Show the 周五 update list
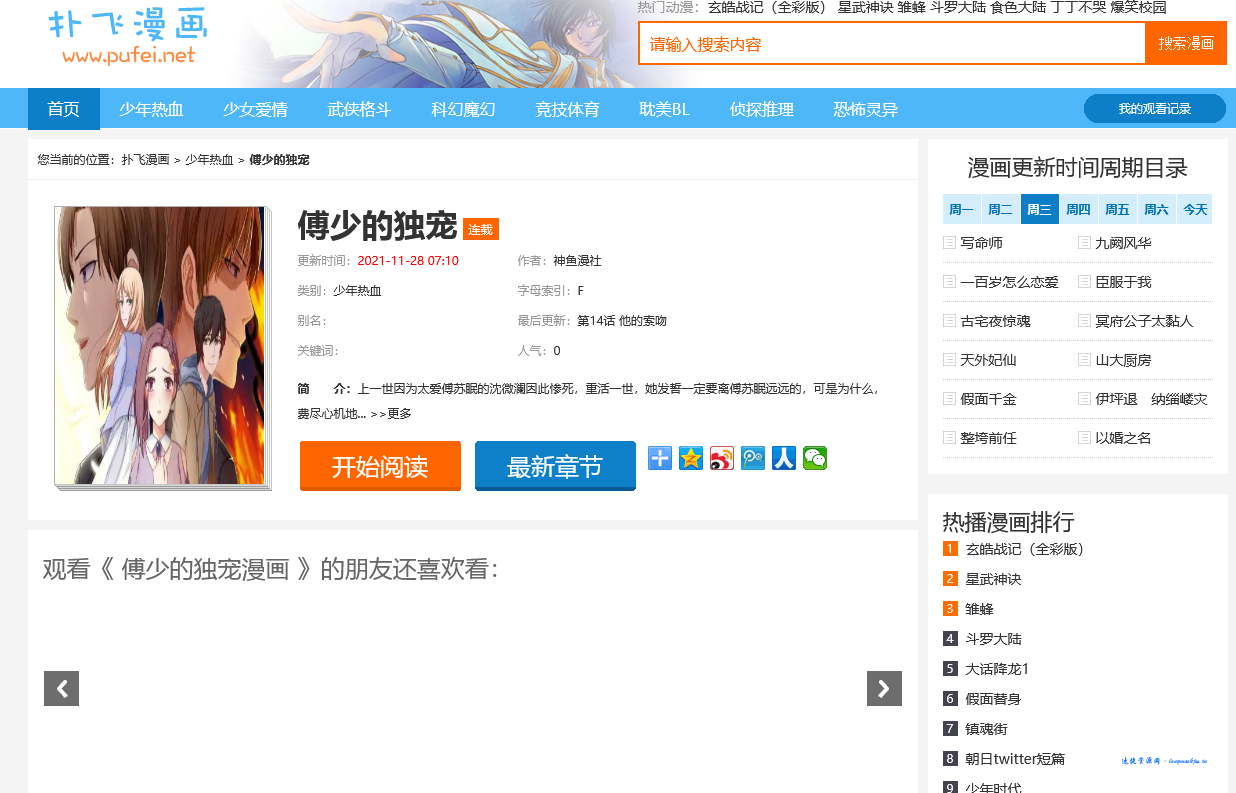 coord(1117,209)
